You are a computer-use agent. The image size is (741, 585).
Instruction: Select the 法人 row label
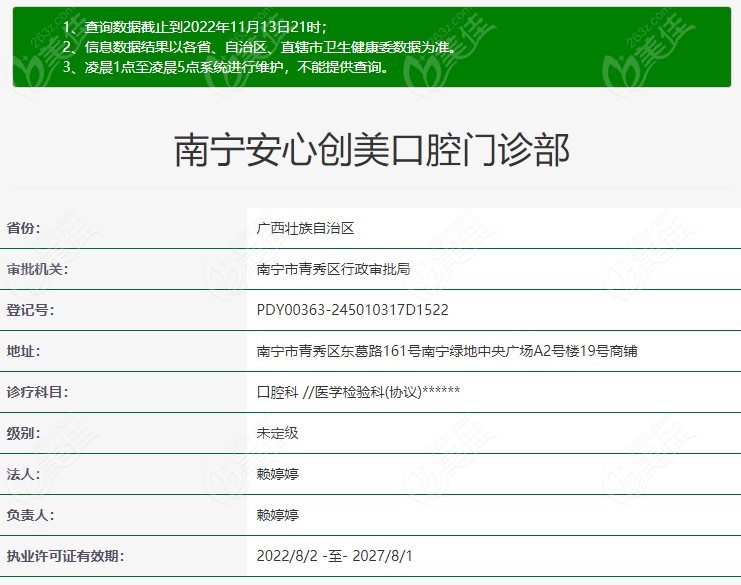[24, 474]
